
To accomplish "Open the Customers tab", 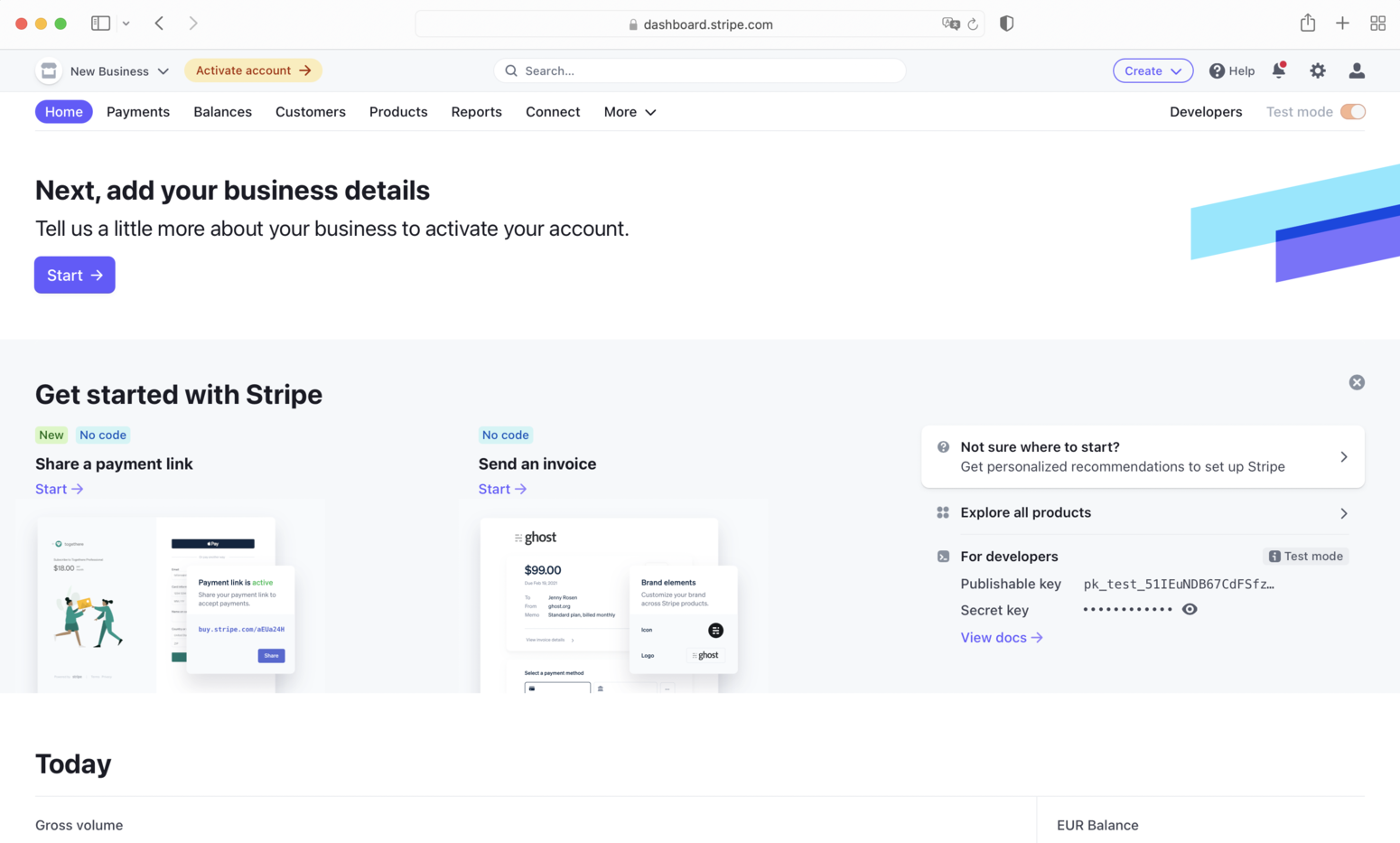I will tap(311, 112).
